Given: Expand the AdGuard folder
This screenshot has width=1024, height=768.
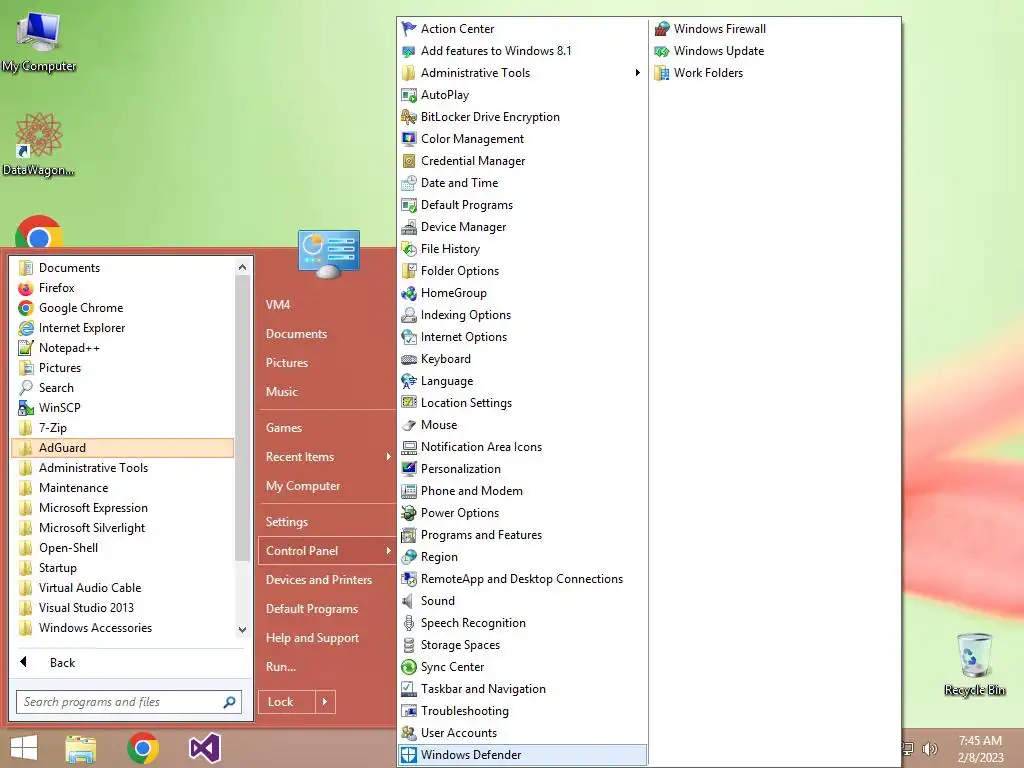Looking at the screenshot, I should point(123,448).
